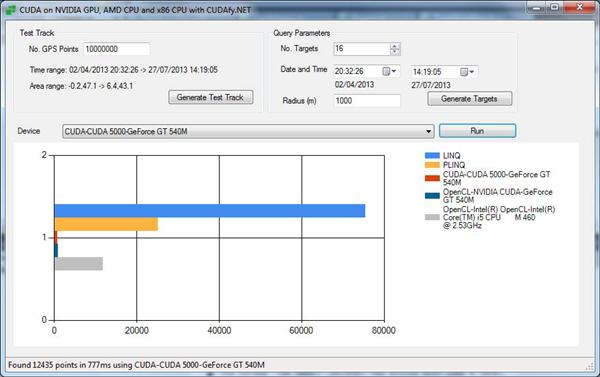Click the OpenCL-NVIDIA teal legend swatch
The image size is (600, 377).
coord(432,196)
